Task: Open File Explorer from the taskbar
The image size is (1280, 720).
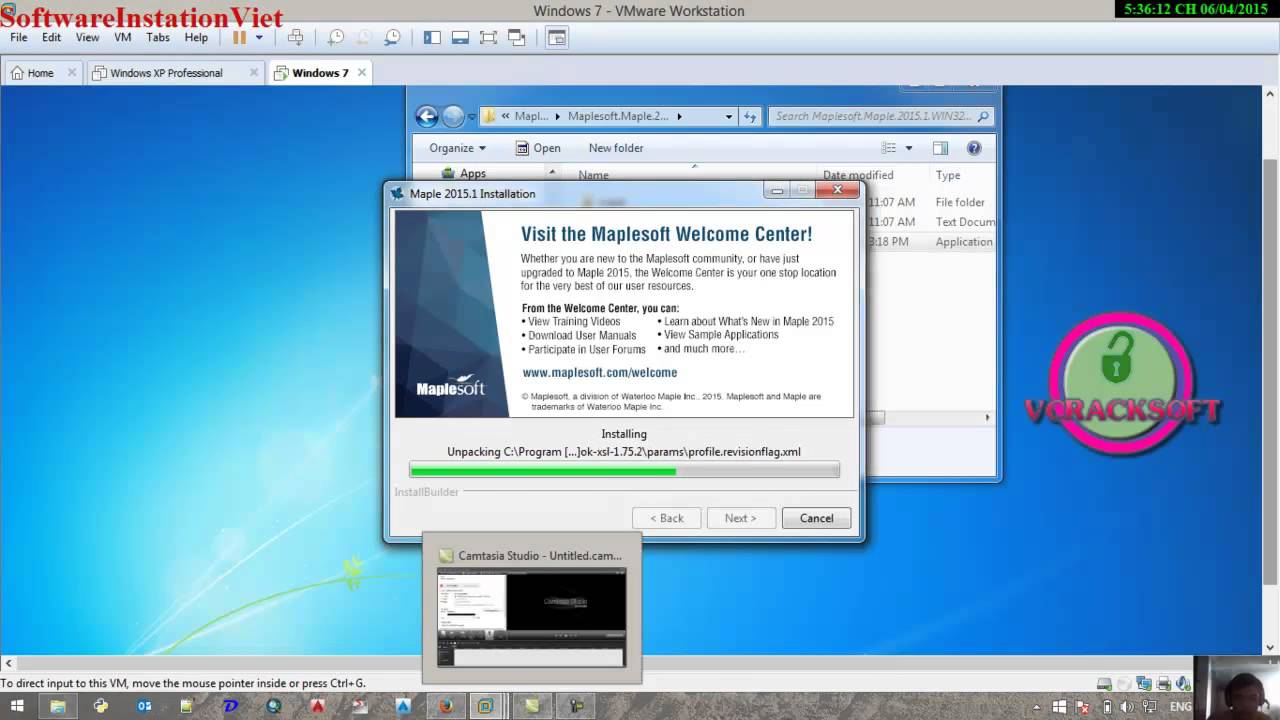Action: pyautogui.click(x=57, y=706)
